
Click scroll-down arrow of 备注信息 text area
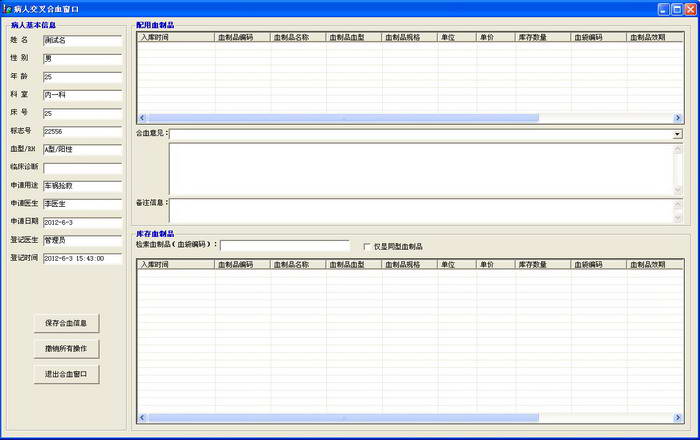678,218
